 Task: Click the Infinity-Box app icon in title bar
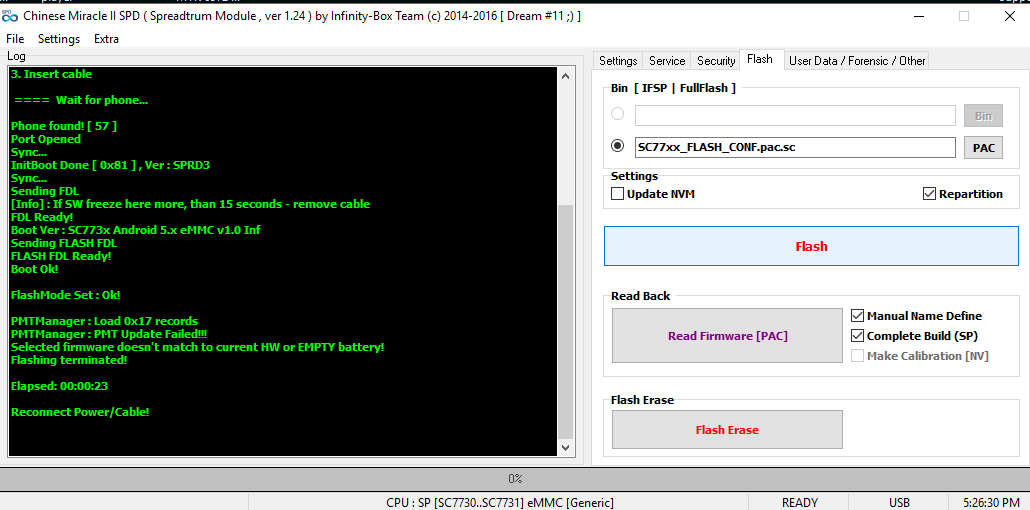click(x=9, y=16)
